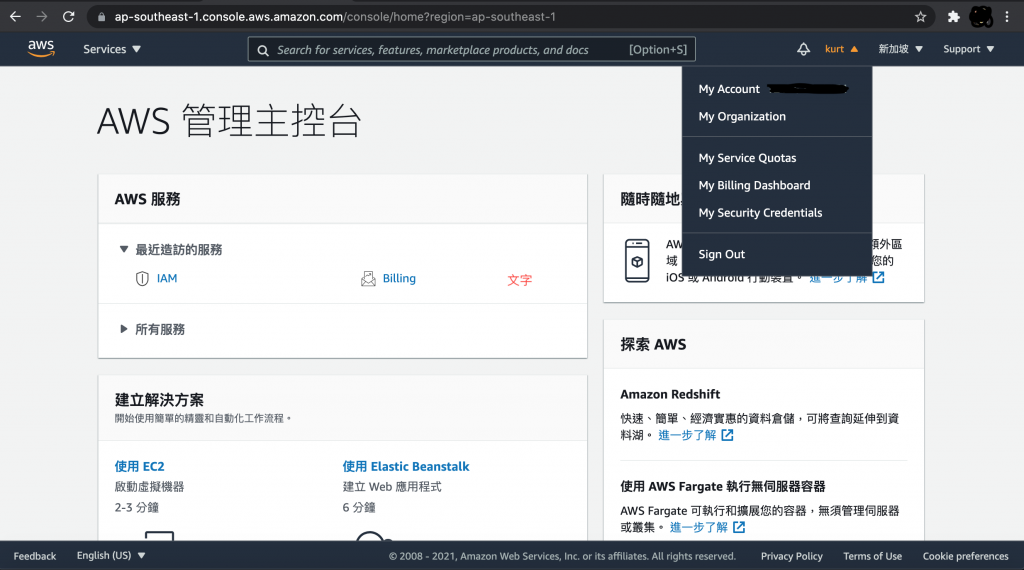
Task: Click the 建立 Web 應用程式 text
Action: [392, 486]
